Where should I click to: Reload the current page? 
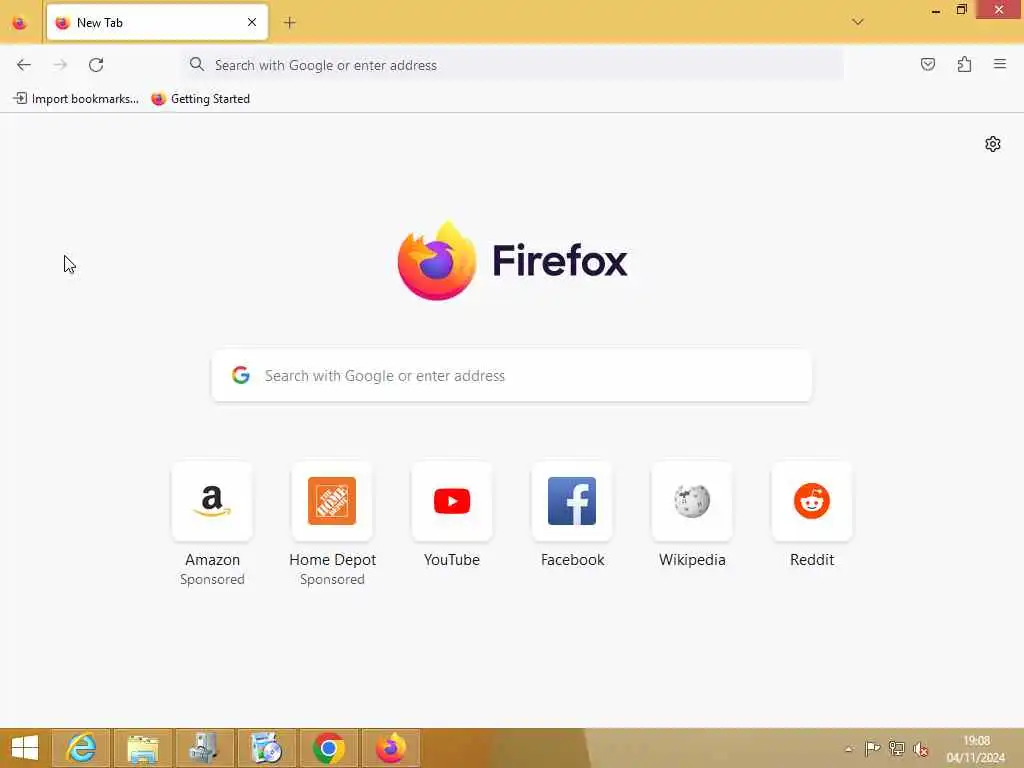coord(96,65)
